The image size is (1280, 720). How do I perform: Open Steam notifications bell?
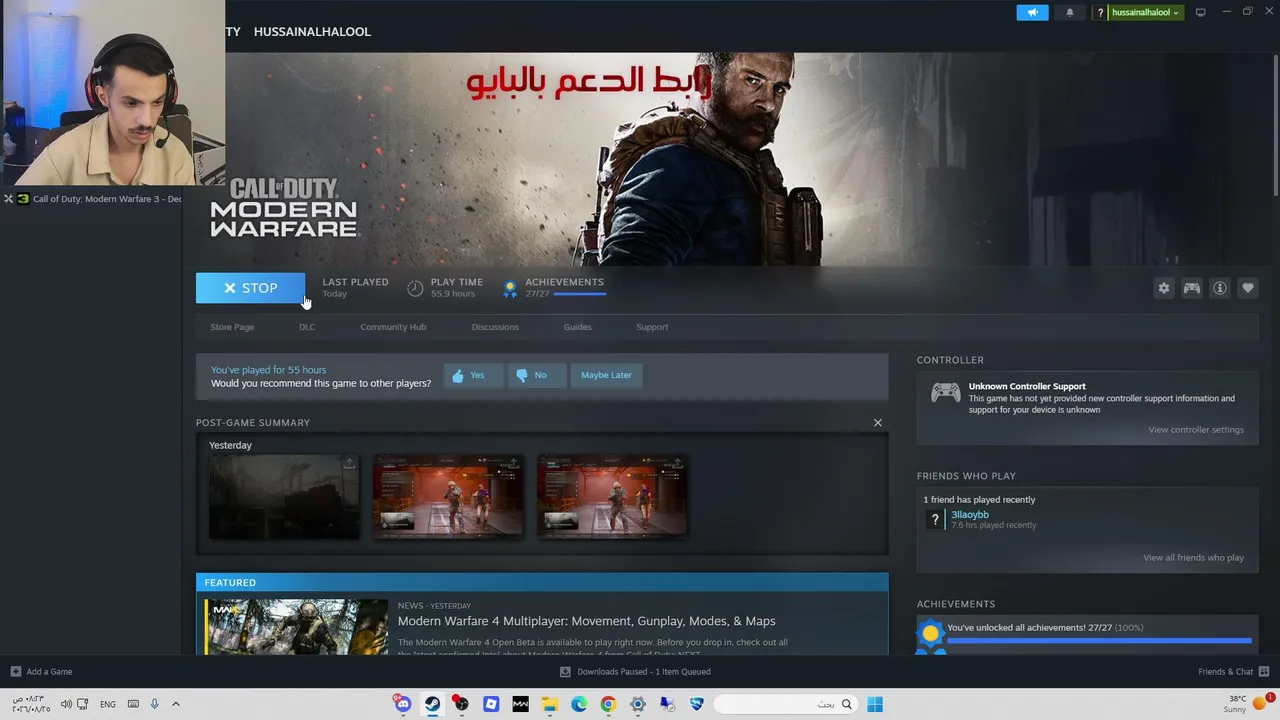(x=1069, y=12)
